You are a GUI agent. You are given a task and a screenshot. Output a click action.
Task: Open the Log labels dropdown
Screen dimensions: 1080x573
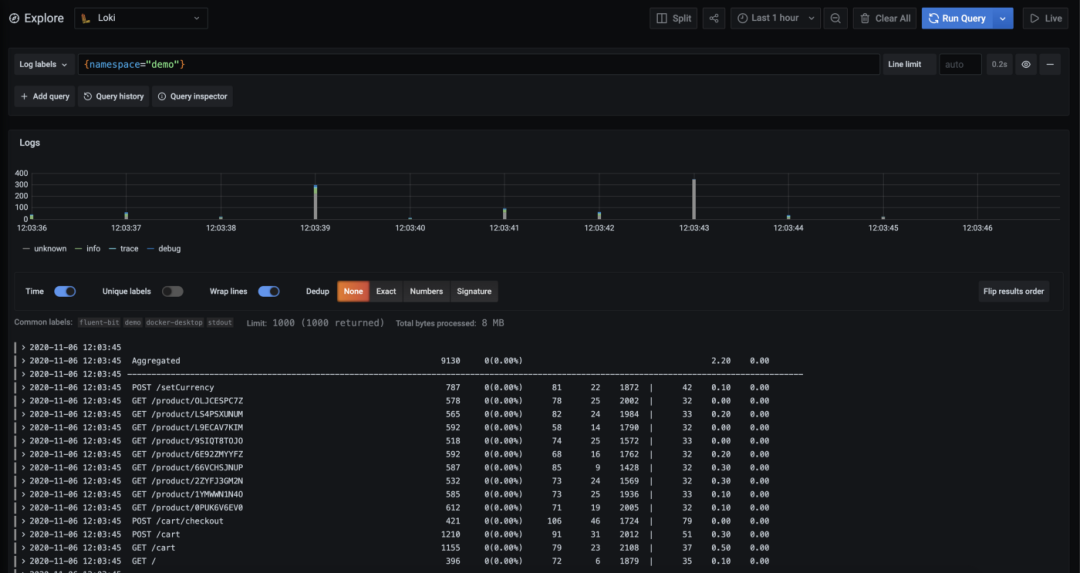44,64
